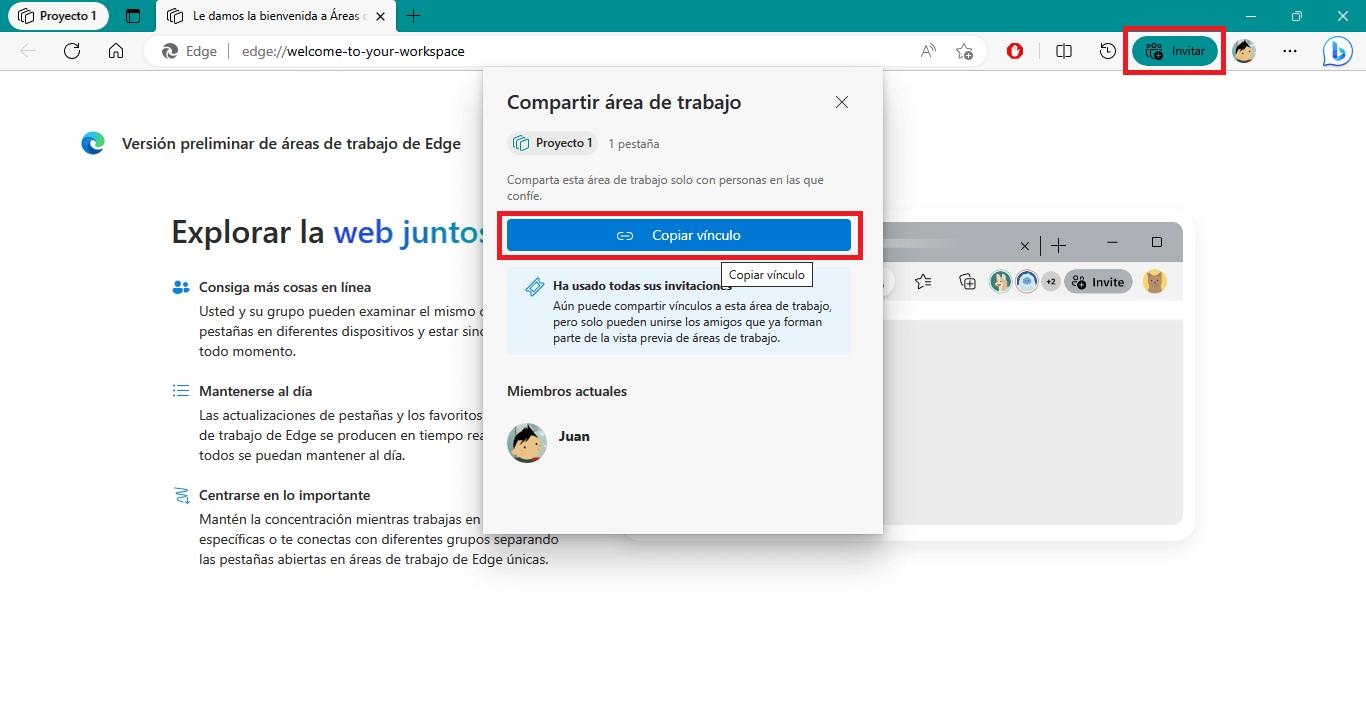Click the Invite button in illustration
This screenshot has height=728, width=1366.
click(x=1098, y=282)
